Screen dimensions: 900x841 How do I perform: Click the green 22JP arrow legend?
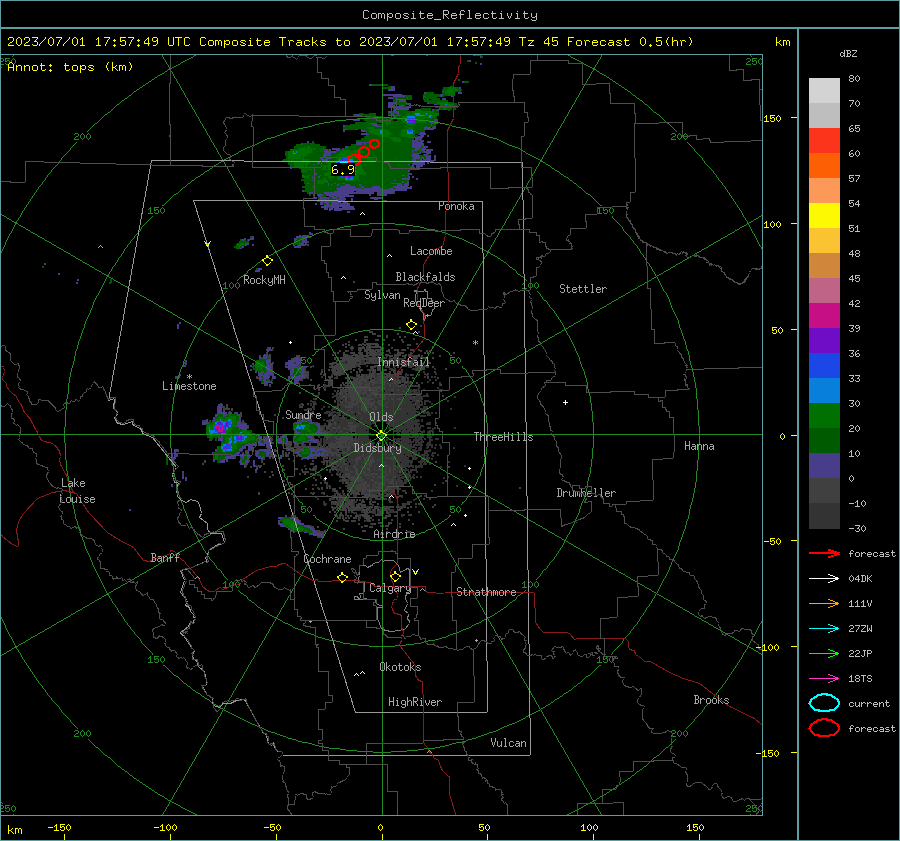[x=825, y=653]
